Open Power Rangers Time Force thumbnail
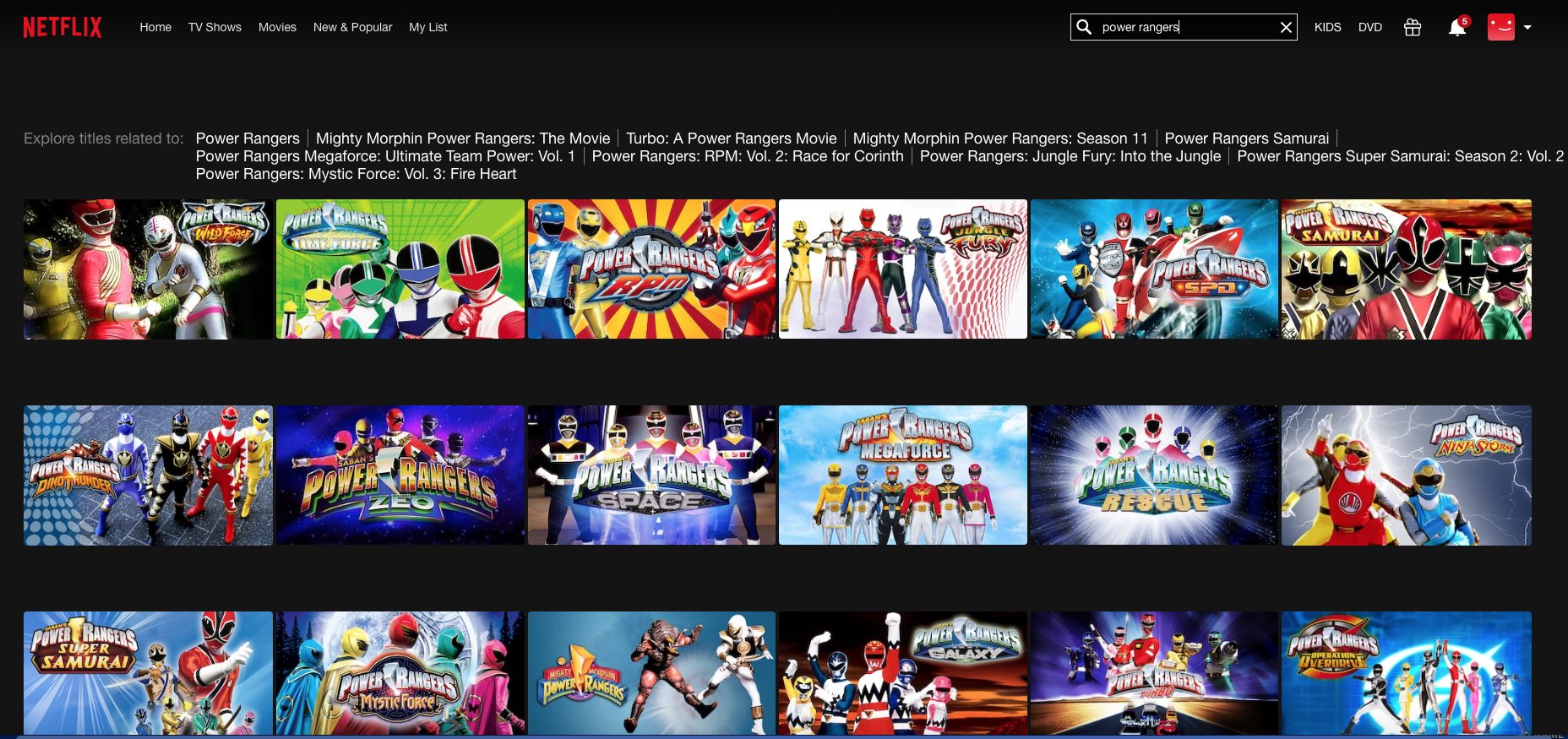The height and width of the screenshot is (739, 1568). pyautogui.click(x=400, y=269)
